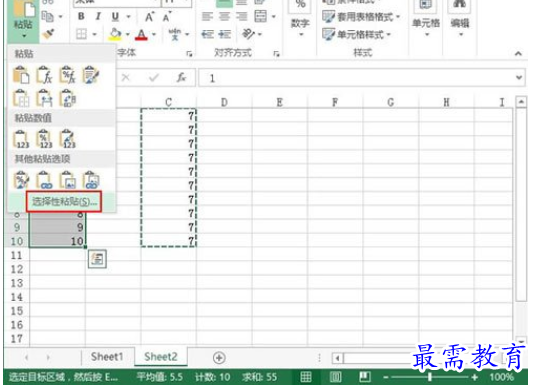
Task: Choose Values and Number Formatting paste icon
Action: 45,139
